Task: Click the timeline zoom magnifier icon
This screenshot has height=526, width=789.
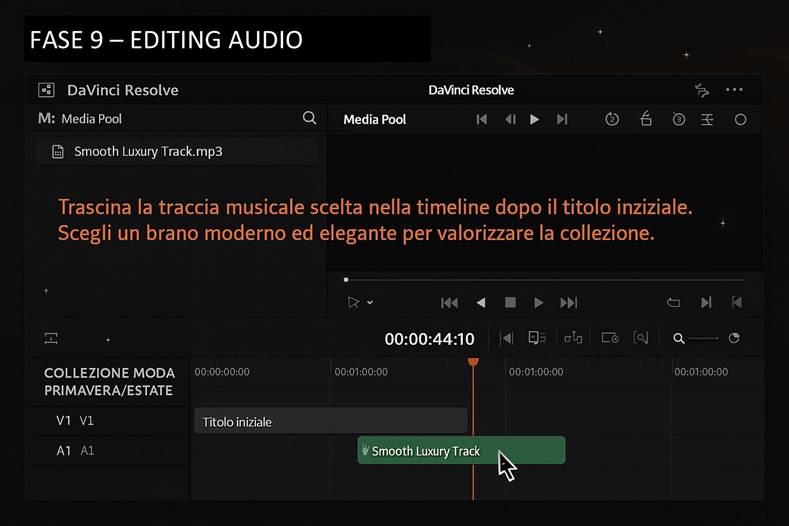Action: pyautogui.click(x=679, y=339)
